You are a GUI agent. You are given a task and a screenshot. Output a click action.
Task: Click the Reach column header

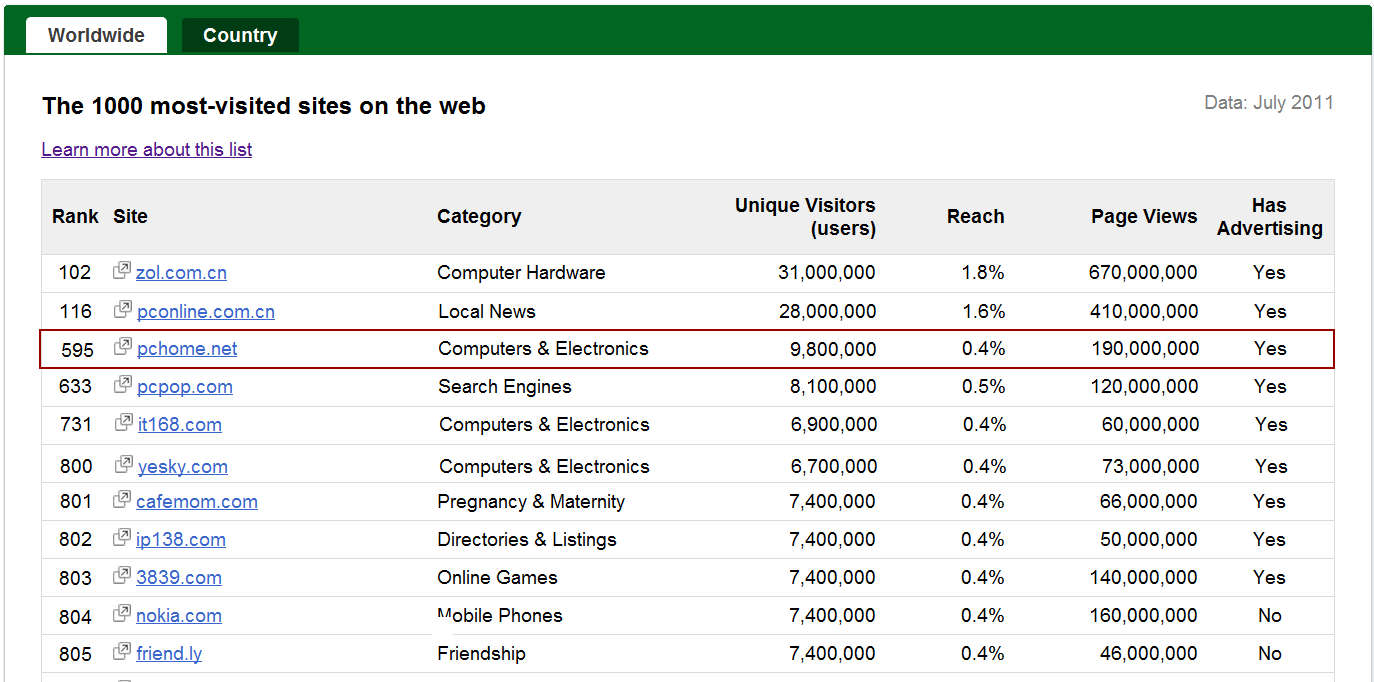[x=976, y=217]
